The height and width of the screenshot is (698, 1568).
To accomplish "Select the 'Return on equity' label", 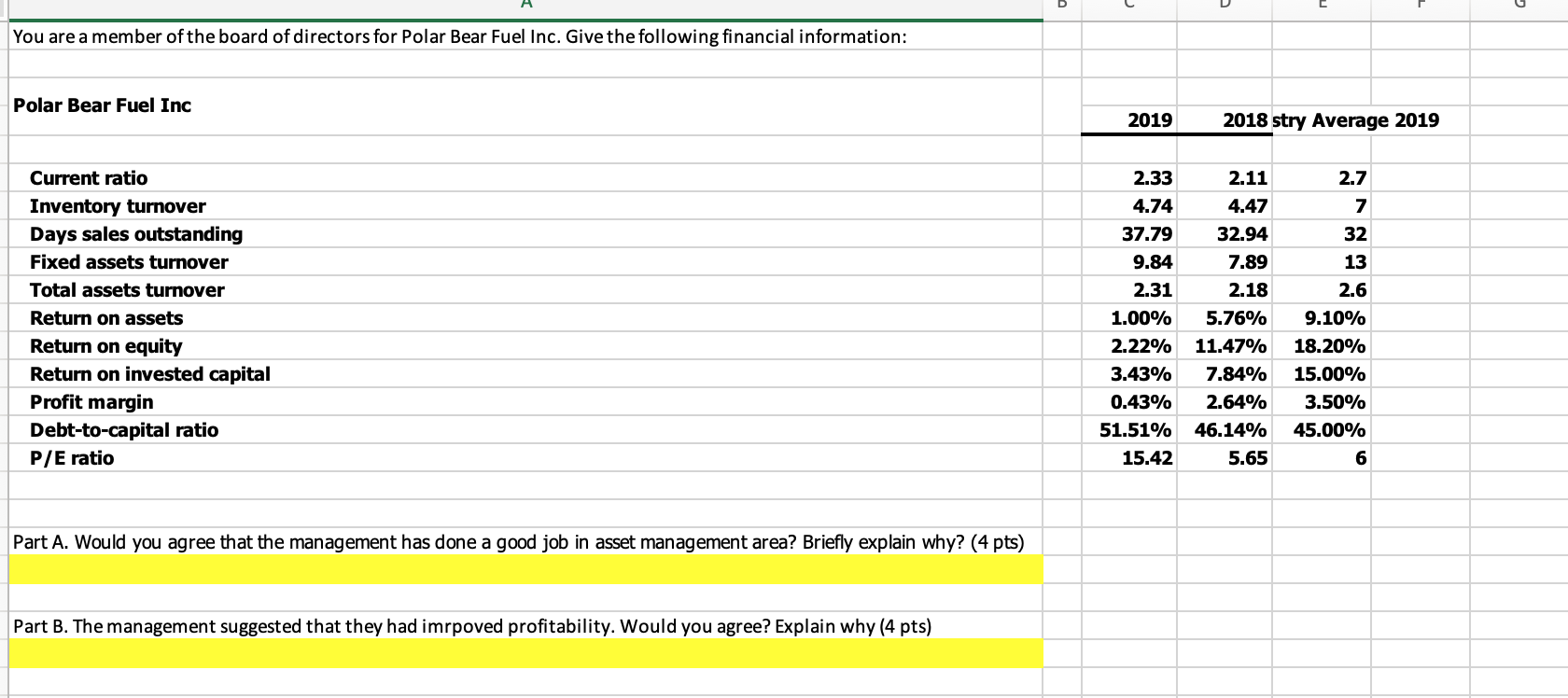I will coord(106,346).
